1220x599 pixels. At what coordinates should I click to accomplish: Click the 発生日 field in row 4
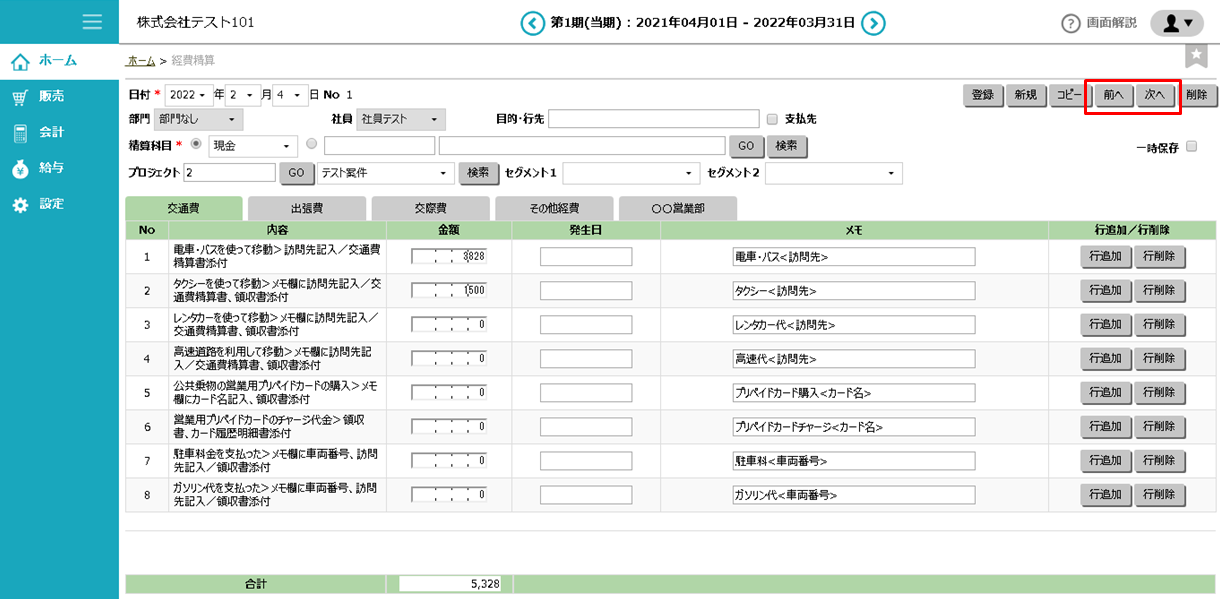coord(586,359)
